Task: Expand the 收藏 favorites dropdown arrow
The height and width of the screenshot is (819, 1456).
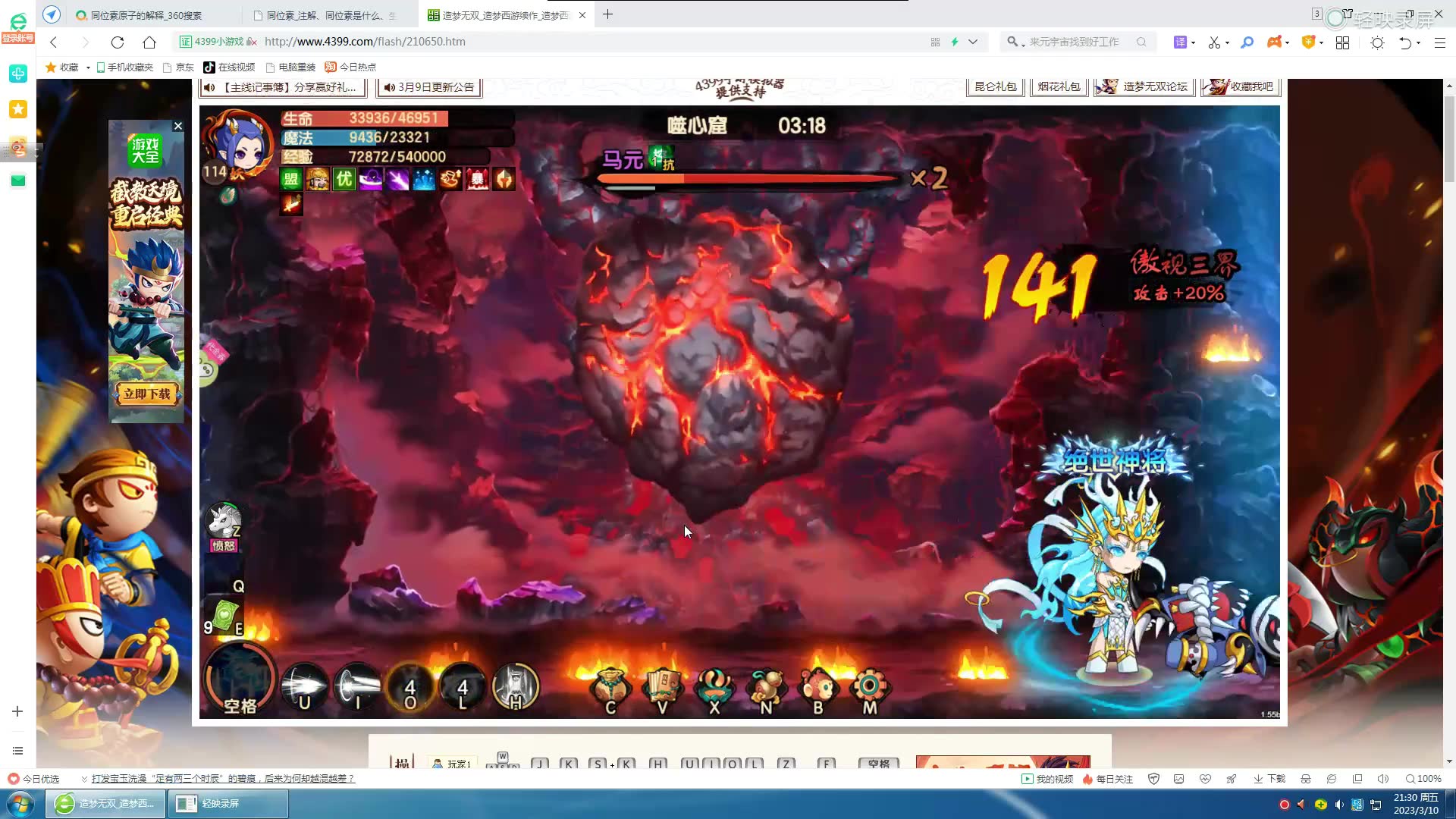Action: pos(88,67)
